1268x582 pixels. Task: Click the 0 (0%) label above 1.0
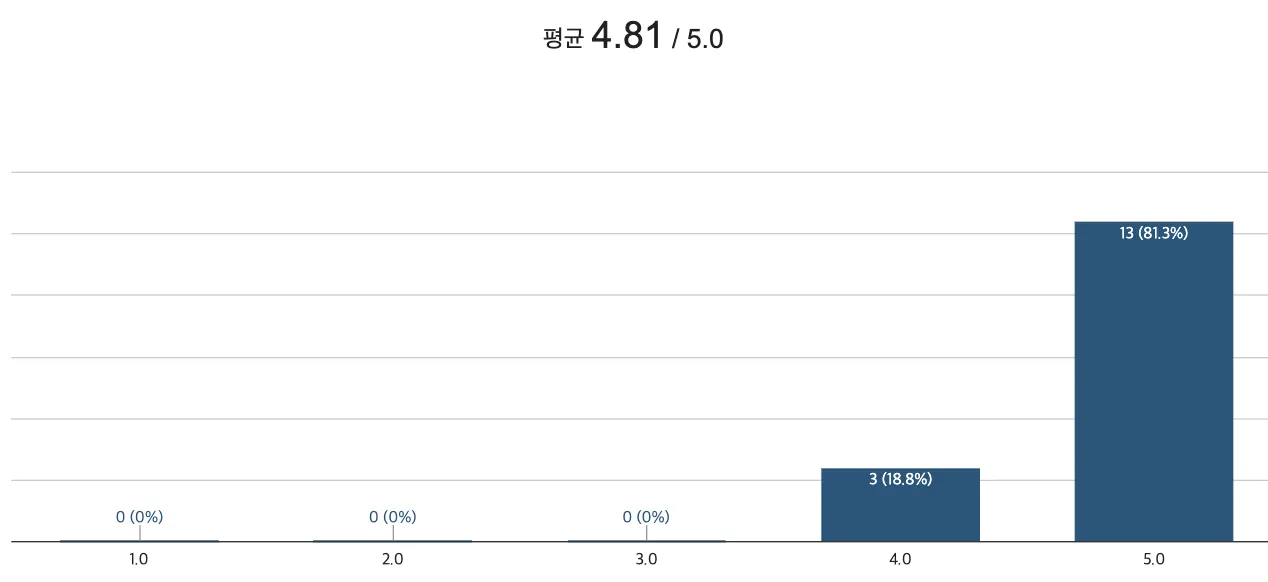point(139,517)
